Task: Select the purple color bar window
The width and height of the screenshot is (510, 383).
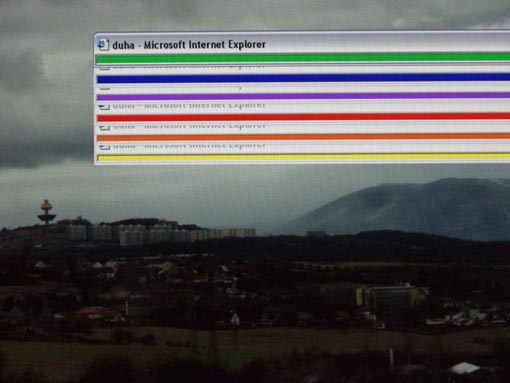Action: (303, 97)
